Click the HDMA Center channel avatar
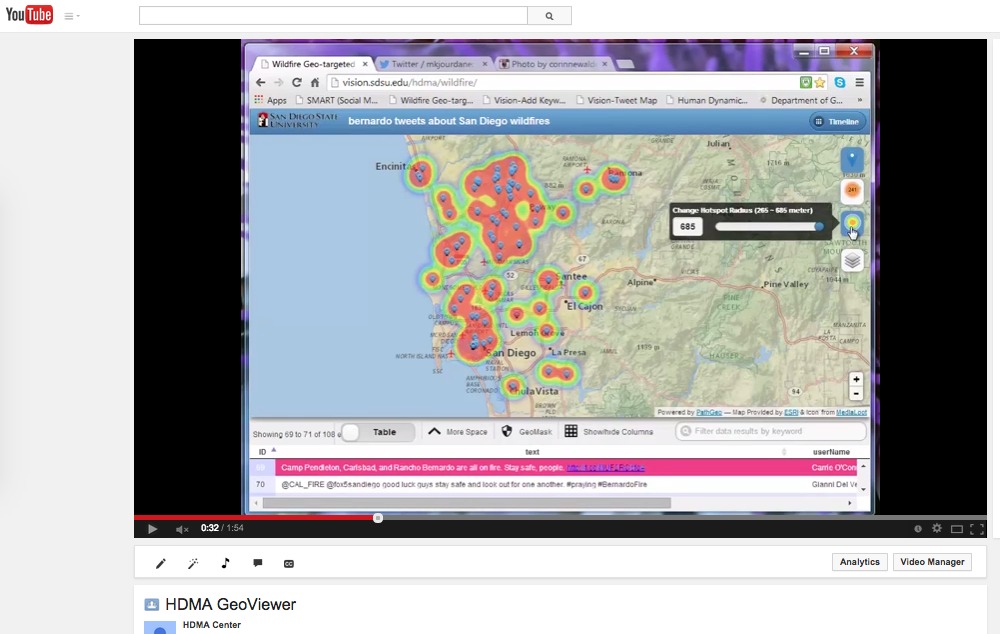1000x634 pixels. coord(160,628)
